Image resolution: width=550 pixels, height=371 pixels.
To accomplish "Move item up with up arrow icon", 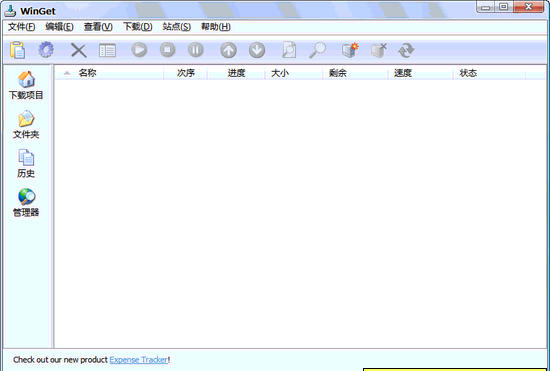I will click(228, 50).
